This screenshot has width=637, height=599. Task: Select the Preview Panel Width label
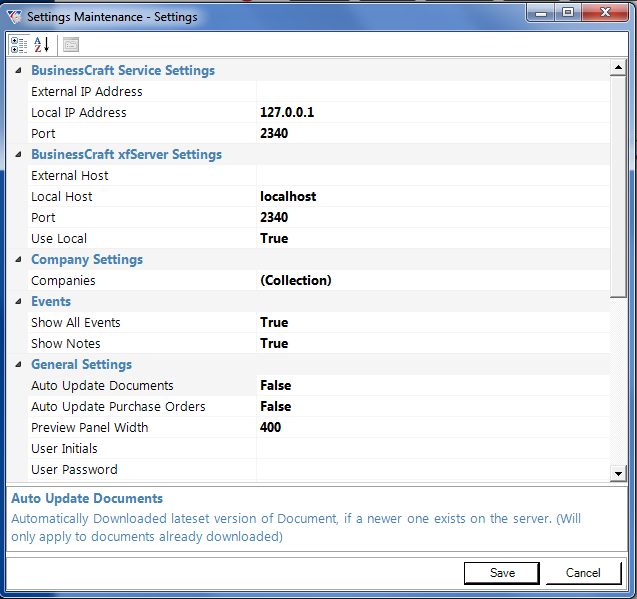(90, 428)
